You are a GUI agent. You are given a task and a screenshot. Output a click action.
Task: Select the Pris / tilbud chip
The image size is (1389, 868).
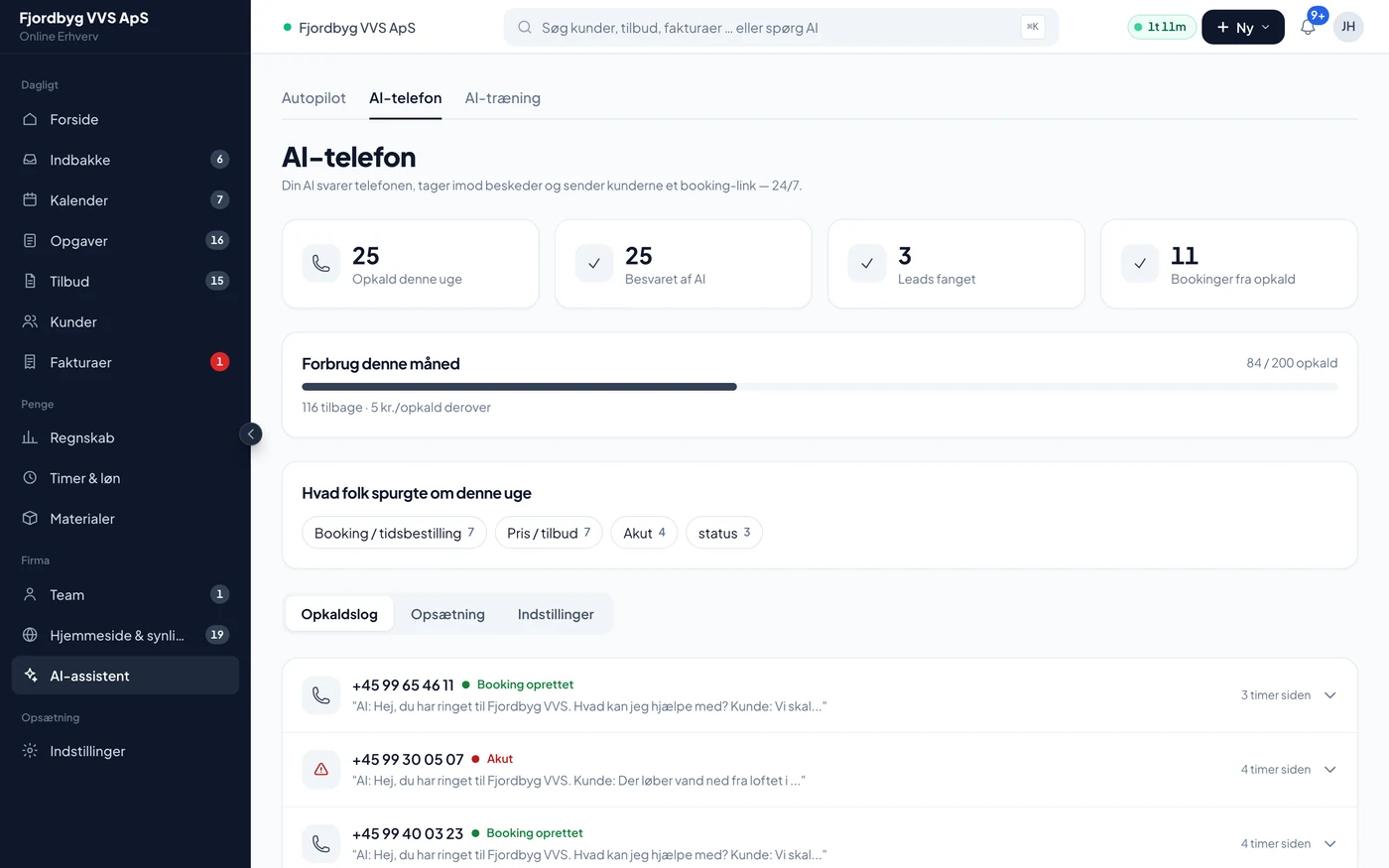click(549, 533)
